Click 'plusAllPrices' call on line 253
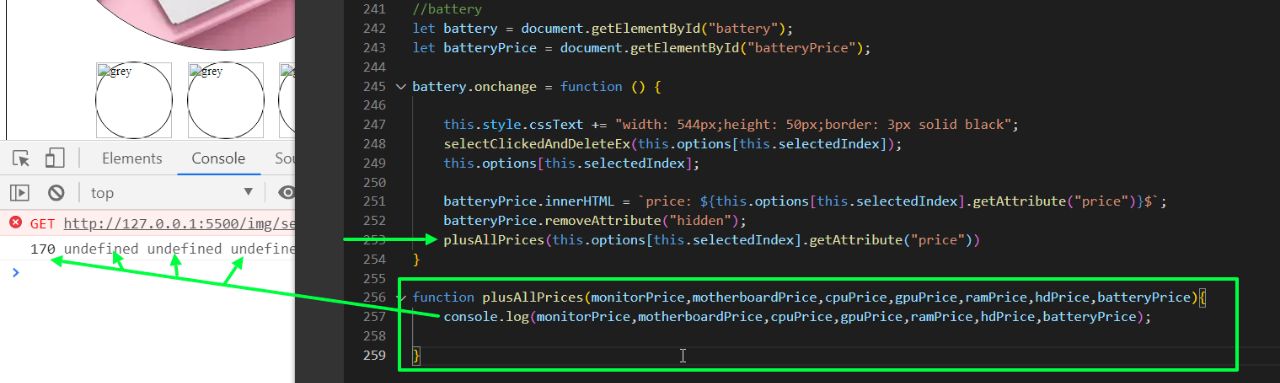 click(x=494, y=240)
